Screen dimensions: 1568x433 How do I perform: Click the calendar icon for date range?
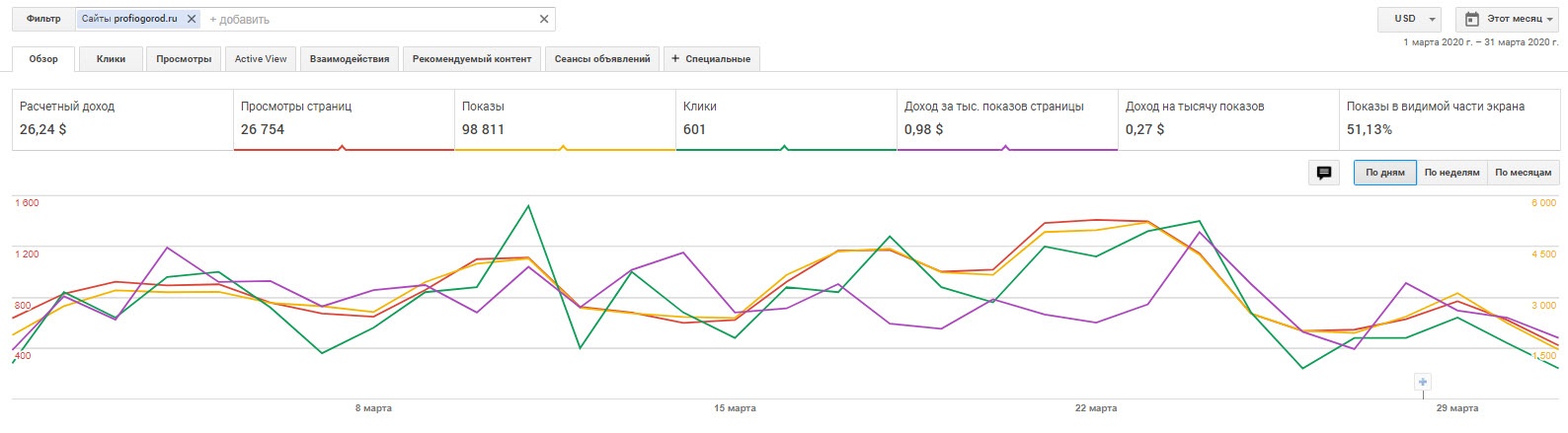tap(1472, 19)
